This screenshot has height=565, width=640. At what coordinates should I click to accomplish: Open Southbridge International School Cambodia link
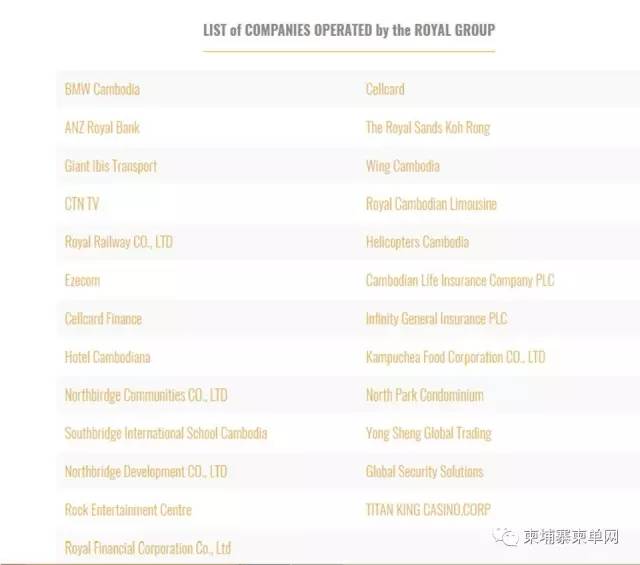[x=166, y=433]
